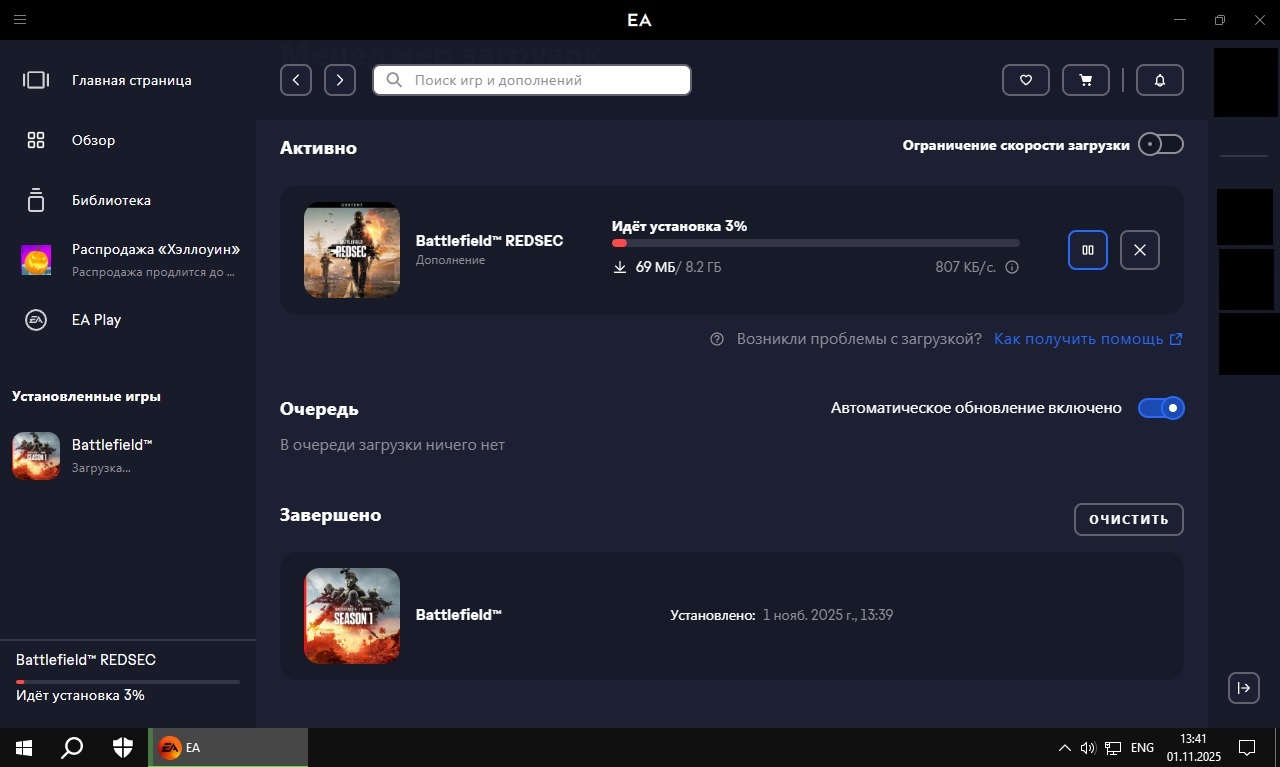Image resolution: width=1280 pixels, height=767 pixels.
Task: Click the download arrow icon beside 69 МБ
Action: click(x=619, y=267)
